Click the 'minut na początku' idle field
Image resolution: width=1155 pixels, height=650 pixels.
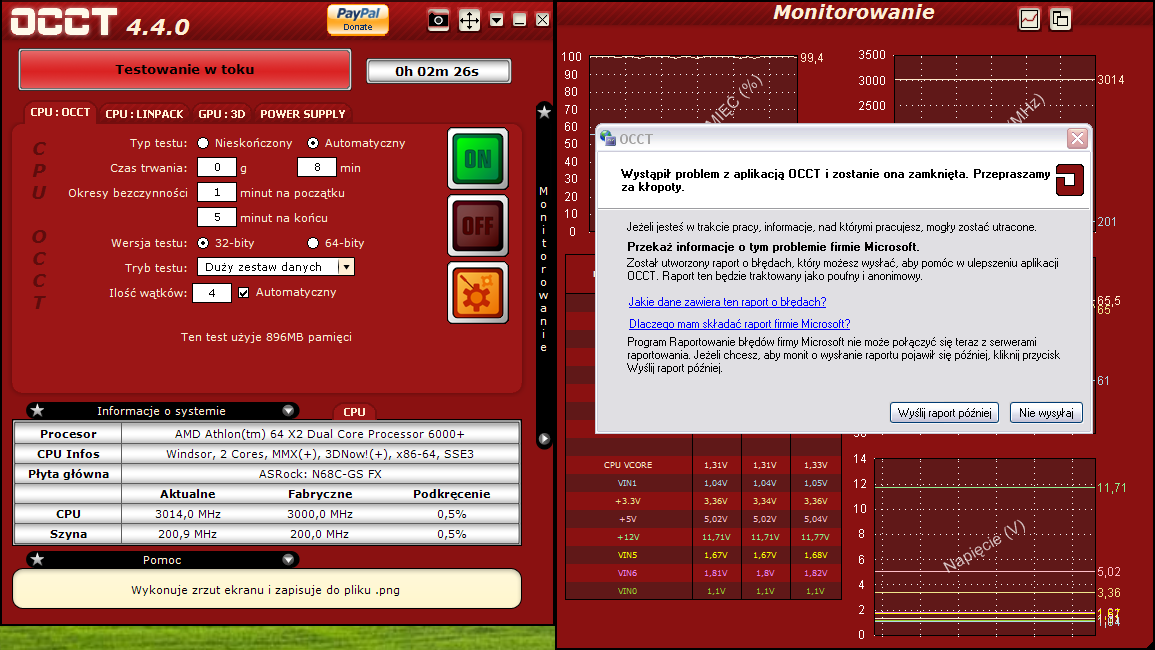(217, 192)
